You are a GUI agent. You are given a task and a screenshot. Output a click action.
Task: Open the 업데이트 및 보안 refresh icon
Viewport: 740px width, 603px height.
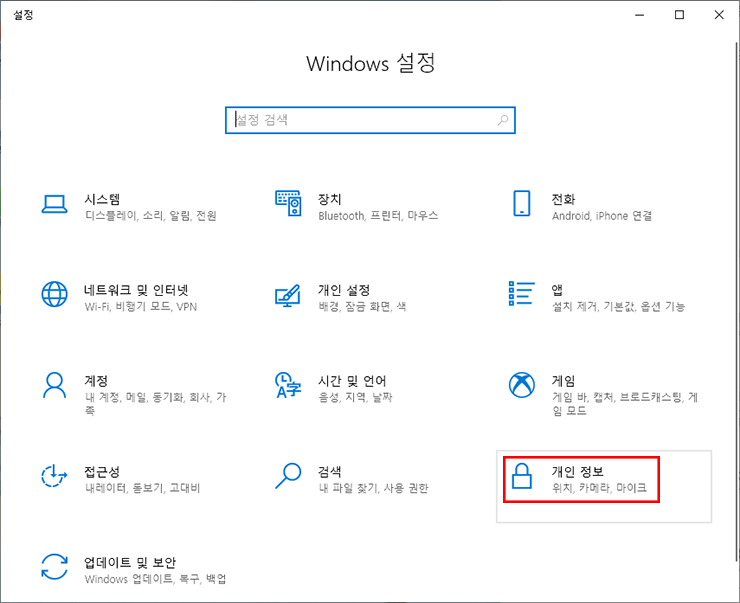click(x=54, y=567)
